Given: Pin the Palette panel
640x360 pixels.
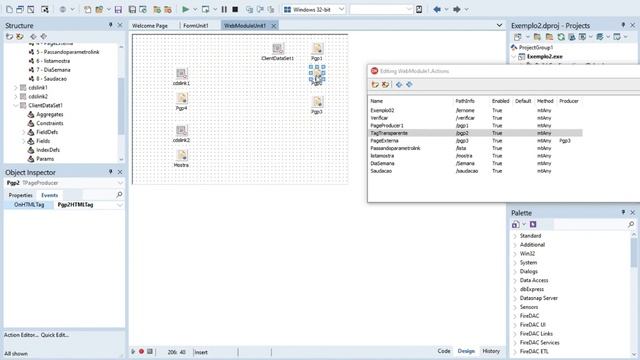Looking at the screenshot, I should tap(623, 213).
